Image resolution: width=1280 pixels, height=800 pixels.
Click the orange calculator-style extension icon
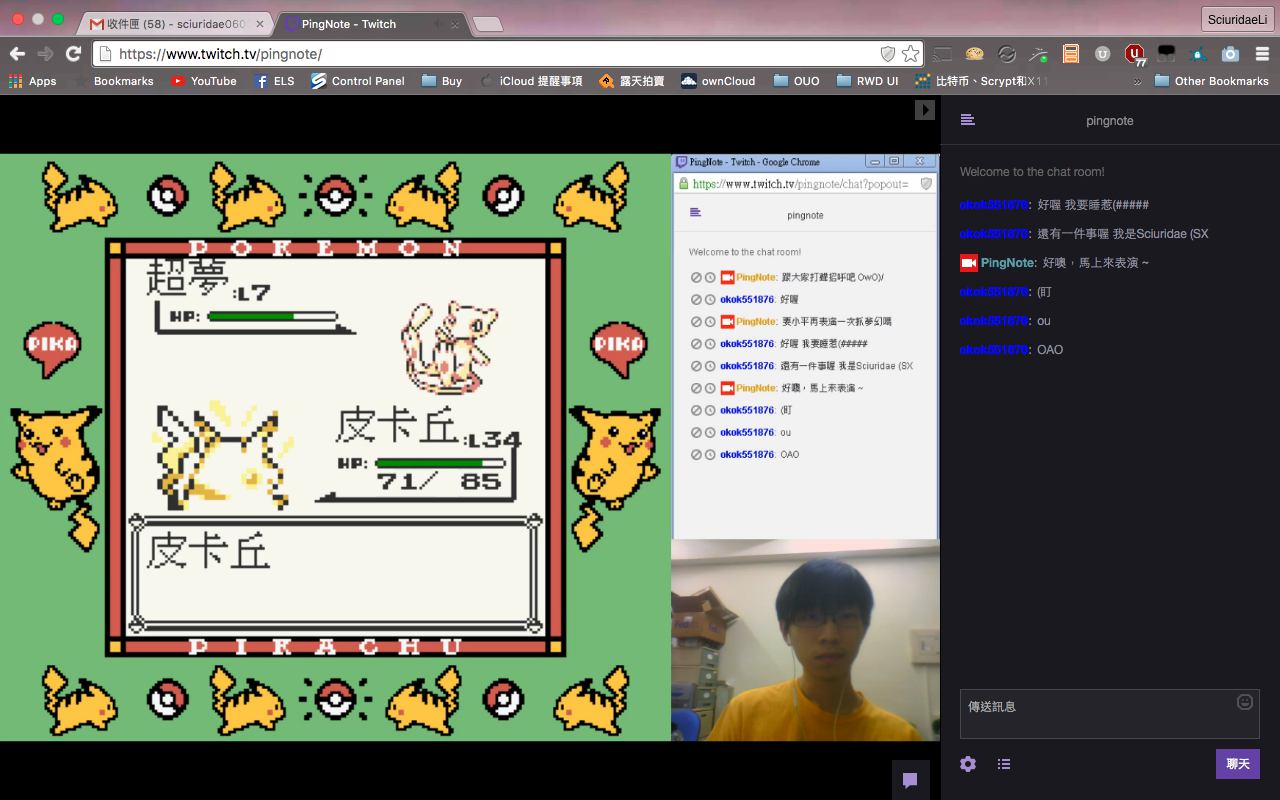tap(1071, 54)
